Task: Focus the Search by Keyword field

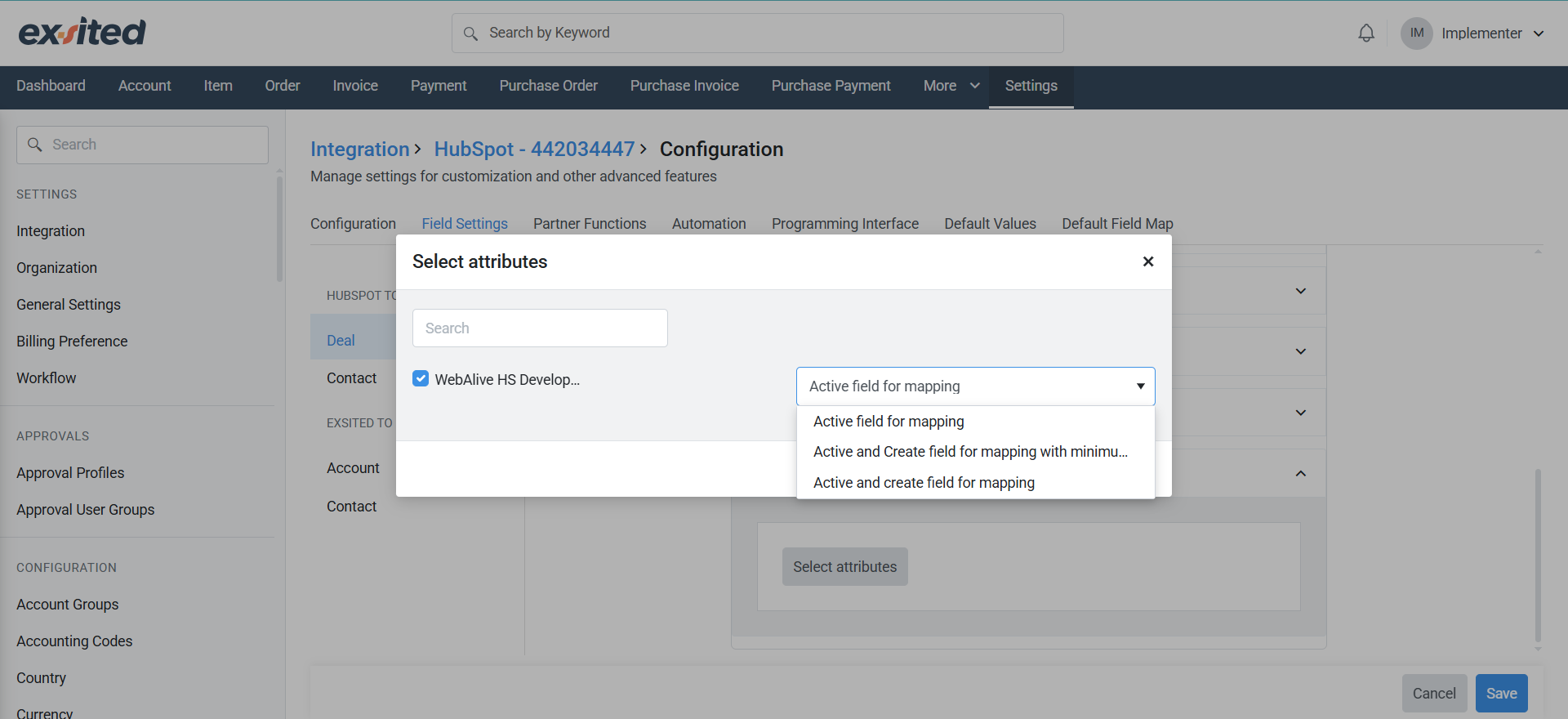Action: (x=758, y=33)
